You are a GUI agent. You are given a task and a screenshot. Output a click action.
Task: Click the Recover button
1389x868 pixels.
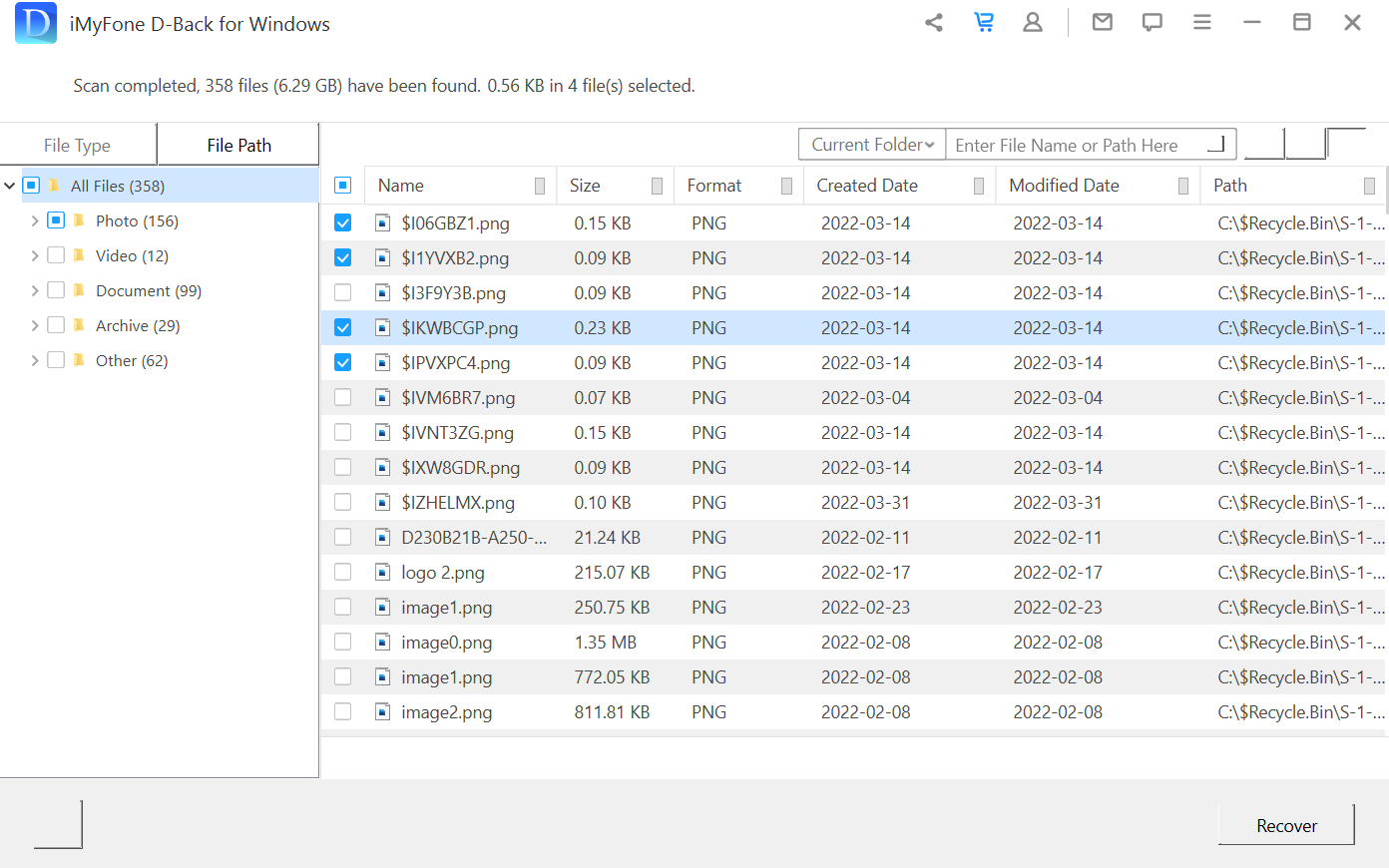pyautogui.click(x=1286, y=825)
